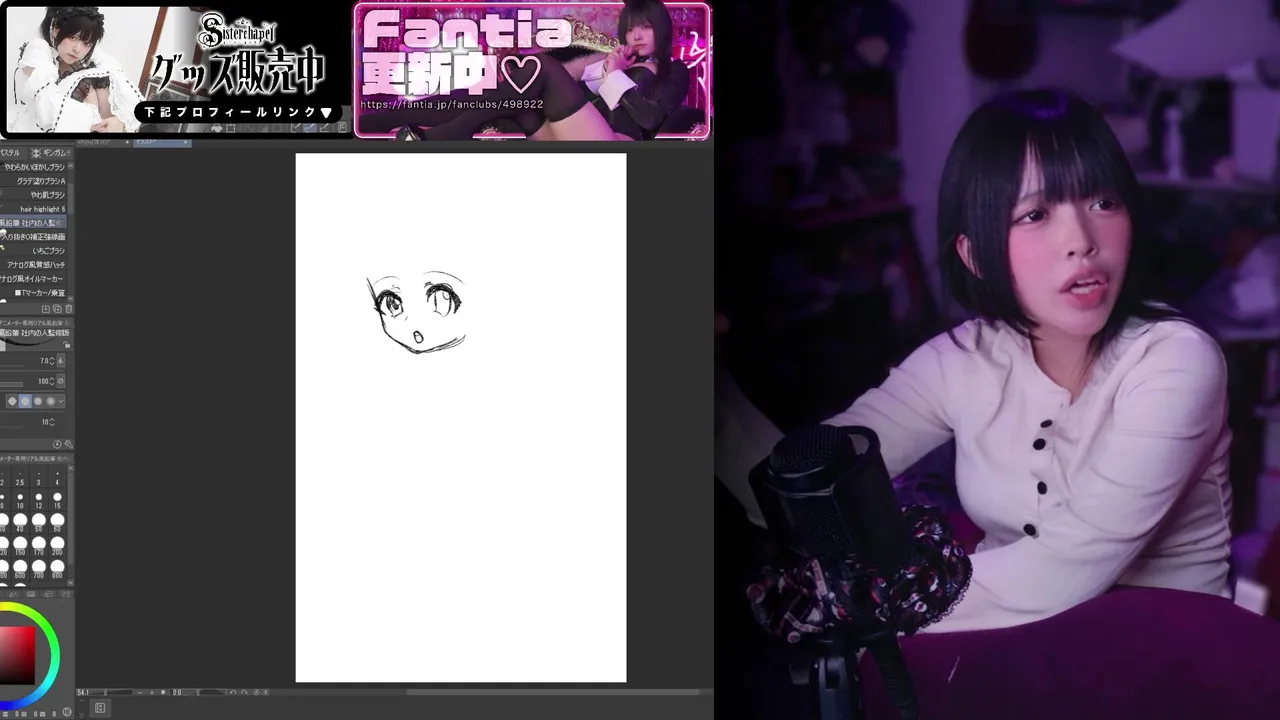The height and width of the screenshot is (720, 1280).
Task: Choose brush size preset 4
Action: click(x=57, y=479)
